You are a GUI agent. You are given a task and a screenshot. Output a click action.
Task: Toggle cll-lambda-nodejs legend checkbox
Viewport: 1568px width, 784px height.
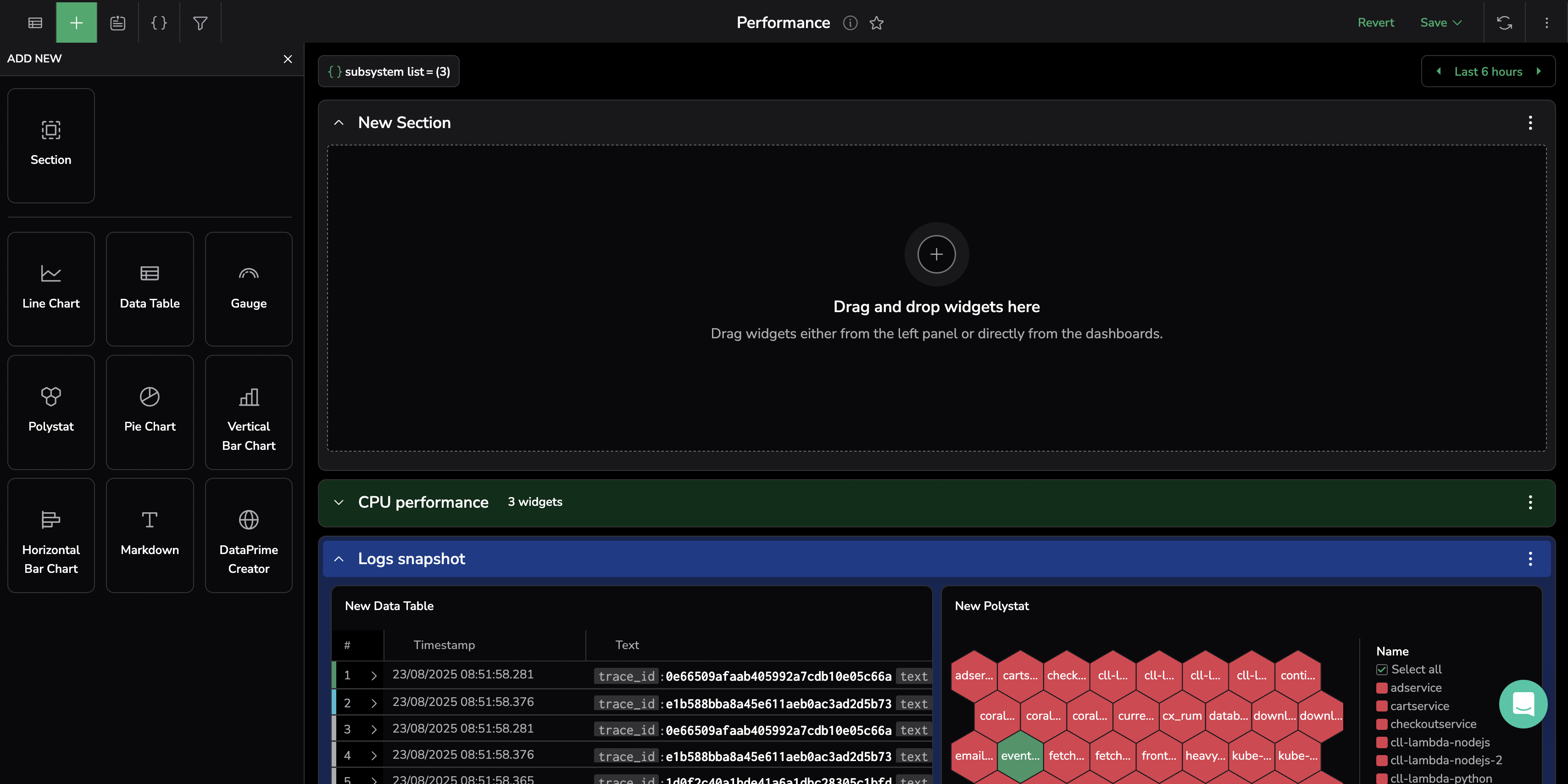coord(1382,742)
